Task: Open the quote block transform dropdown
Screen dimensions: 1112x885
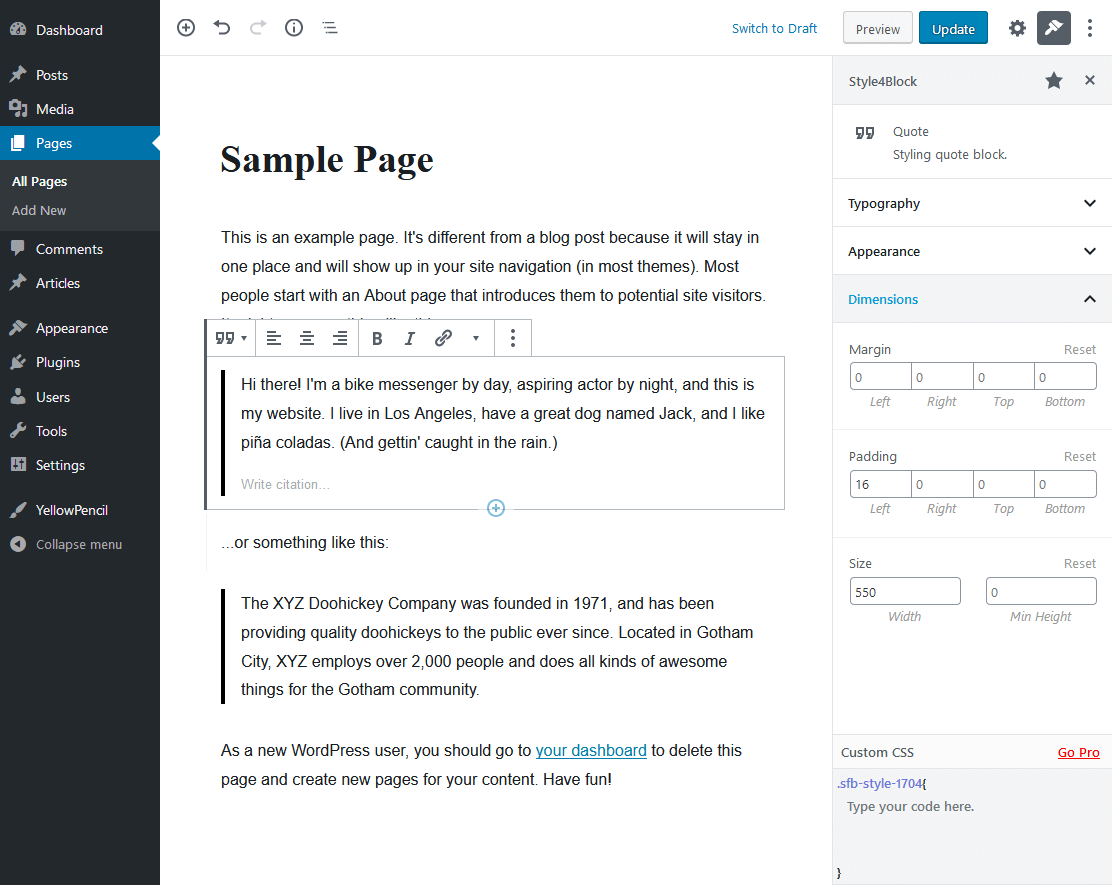Action: pyautogui.click(x=230, y=338)
